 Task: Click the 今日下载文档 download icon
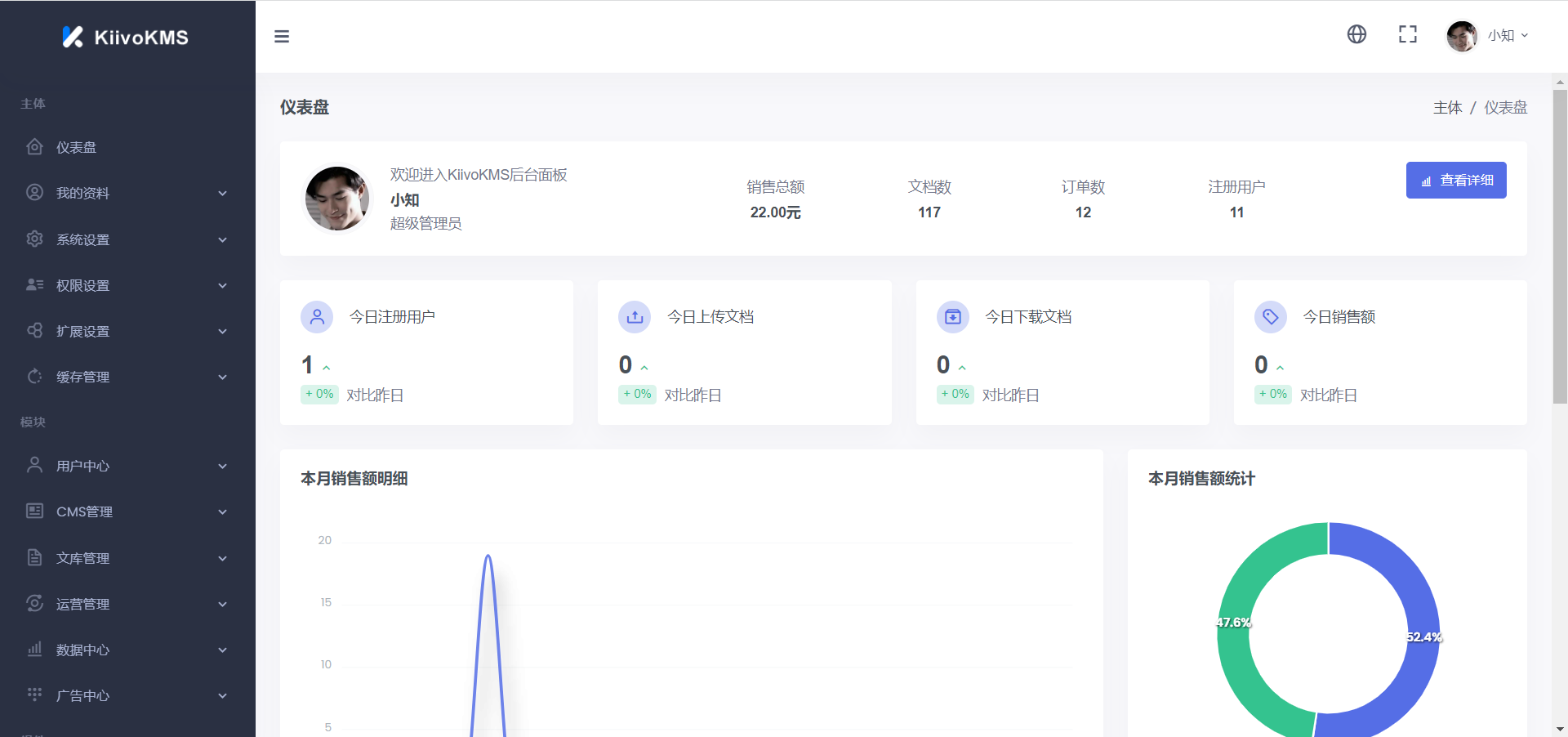[953, 317]
